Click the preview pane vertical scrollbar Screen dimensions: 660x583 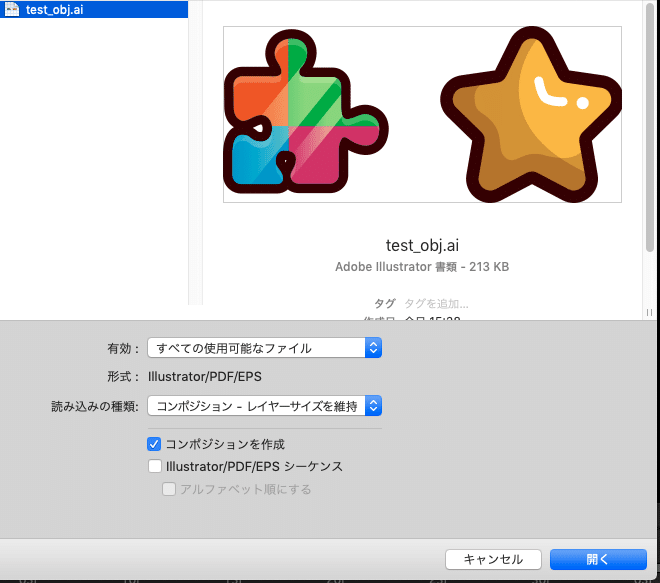(x=650, y=128)
